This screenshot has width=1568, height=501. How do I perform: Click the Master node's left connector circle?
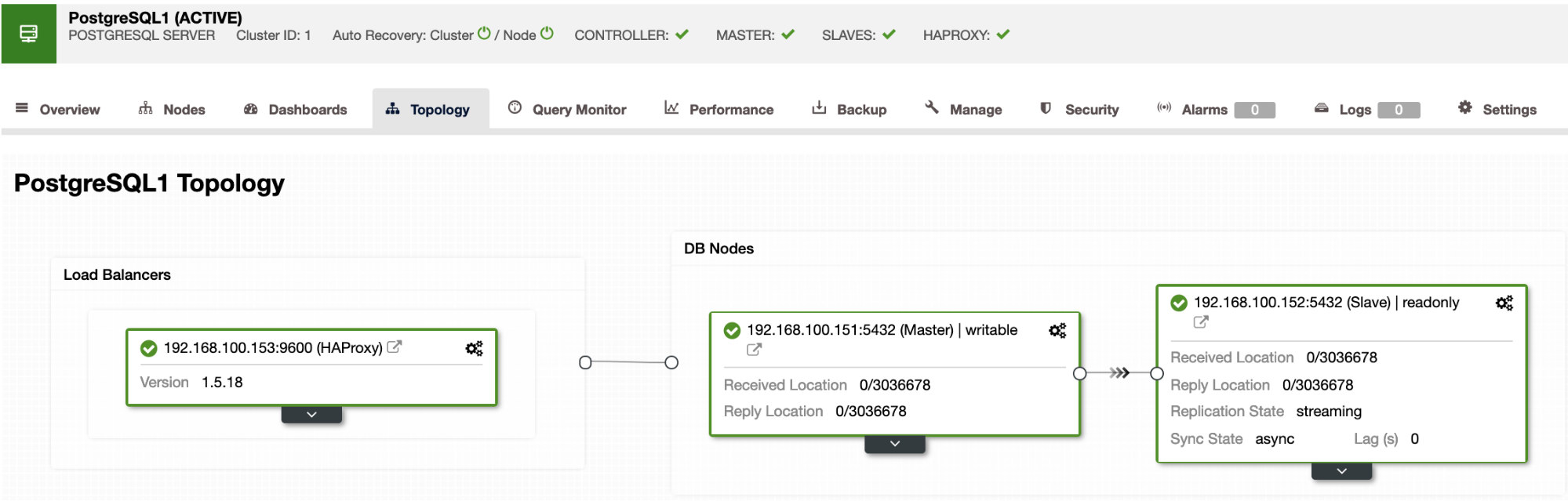(x=671, y=362)
